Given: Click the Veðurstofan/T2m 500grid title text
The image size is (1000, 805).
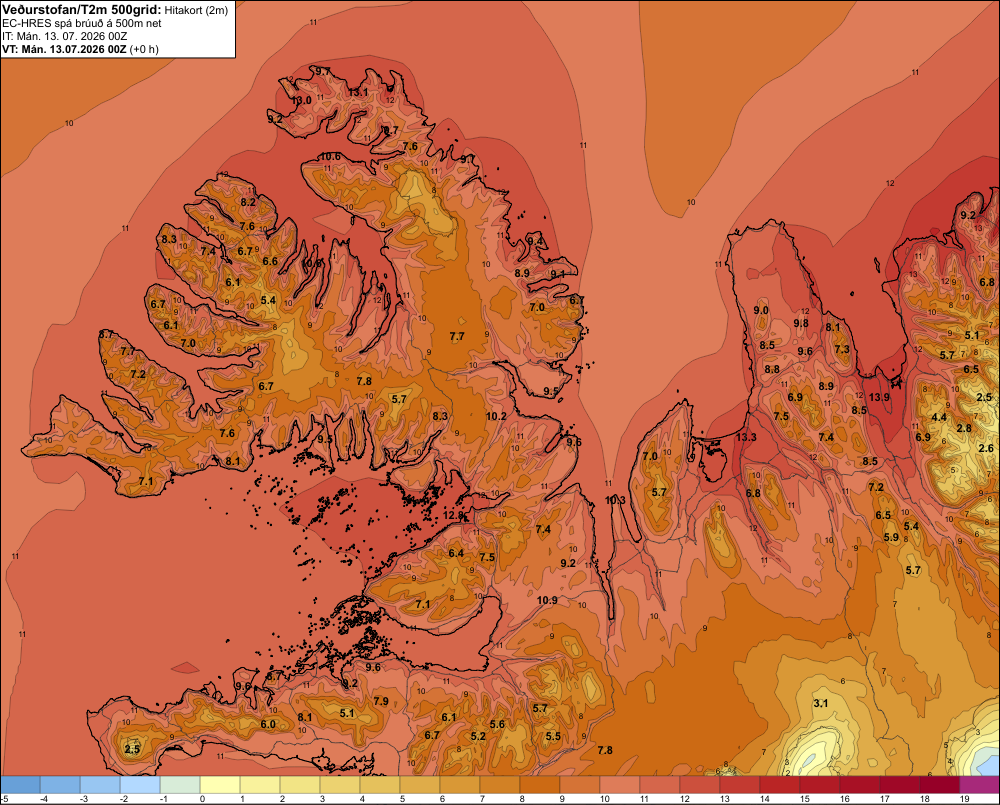Looking at the screenshot, I should [x=82, y=10].
